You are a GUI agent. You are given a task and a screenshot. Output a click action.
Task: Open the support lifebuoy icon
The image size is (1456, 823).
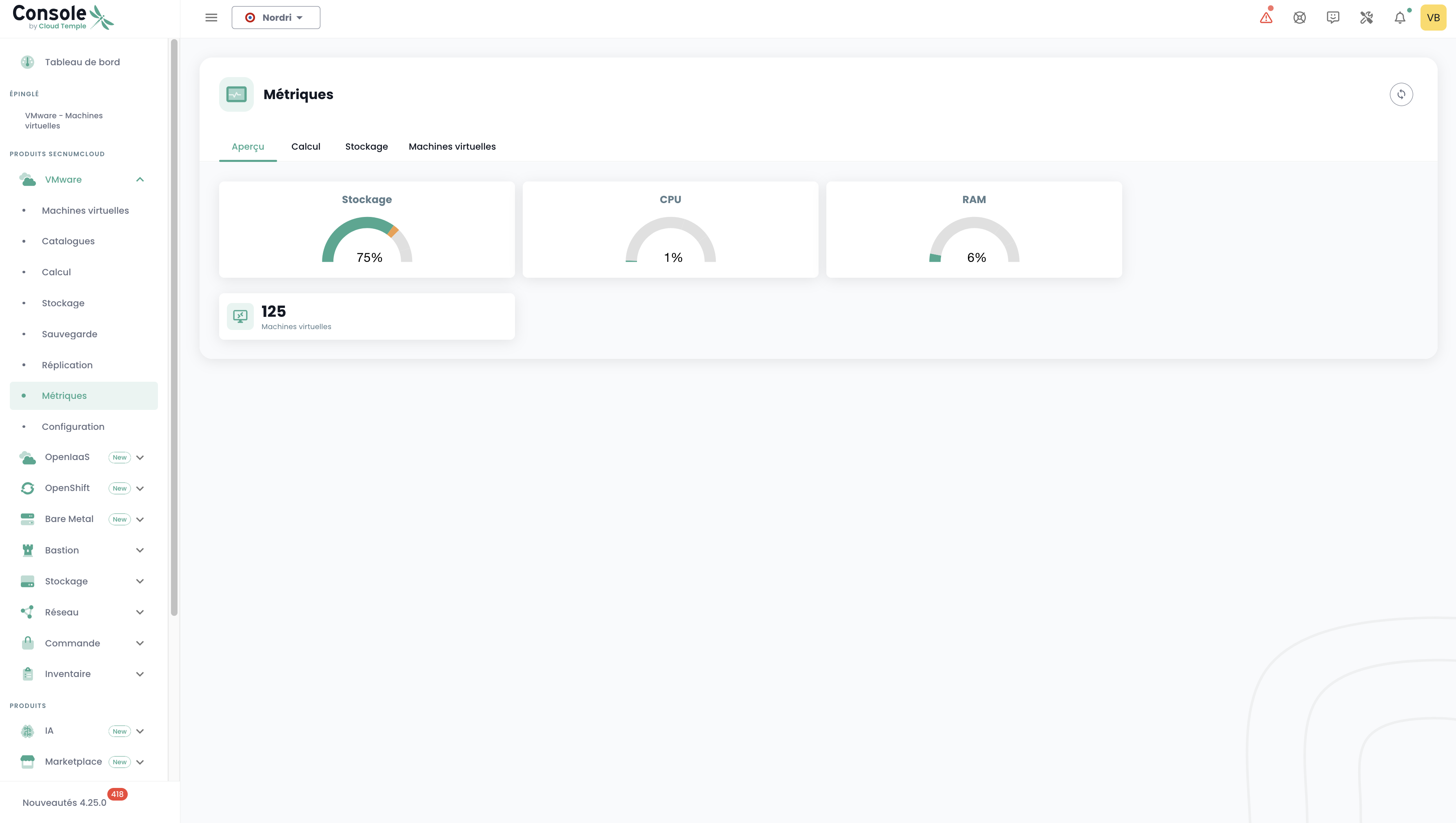pyautogui.click(x=1299, y=18)
